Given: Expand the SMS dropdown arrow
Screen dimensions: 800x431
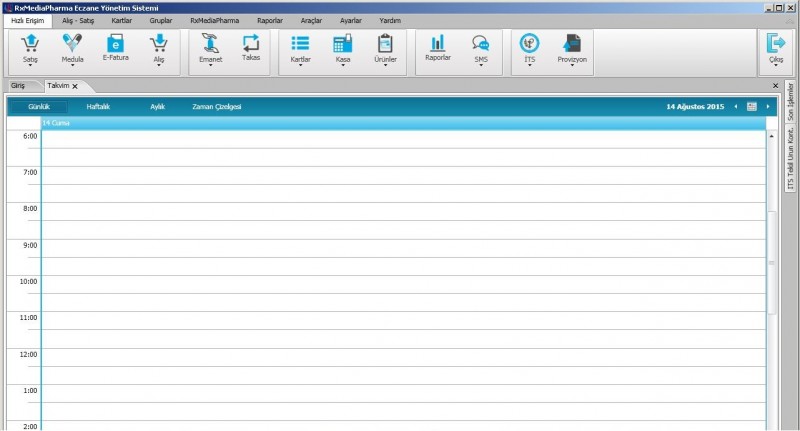Looking at the screenshot, I should point(481,66).
